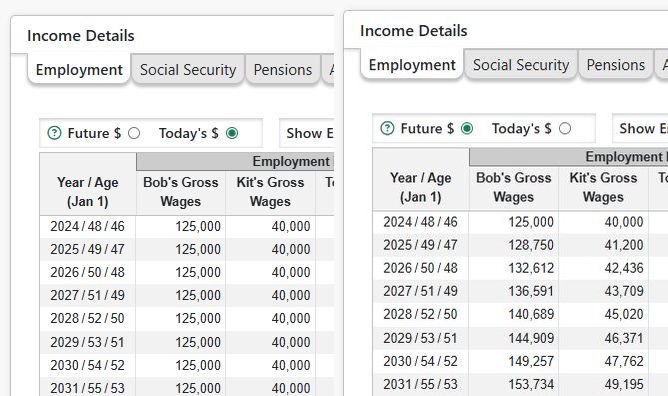
Task: Click Bob's wage value 153,734
Action: click(531, 384)
